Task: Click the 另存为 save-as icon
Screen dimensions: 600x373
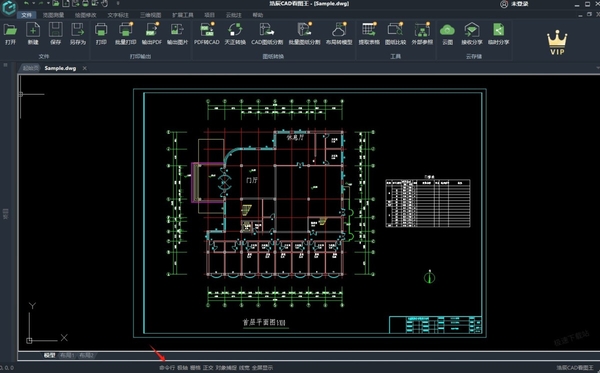Action: coord(78,34)
